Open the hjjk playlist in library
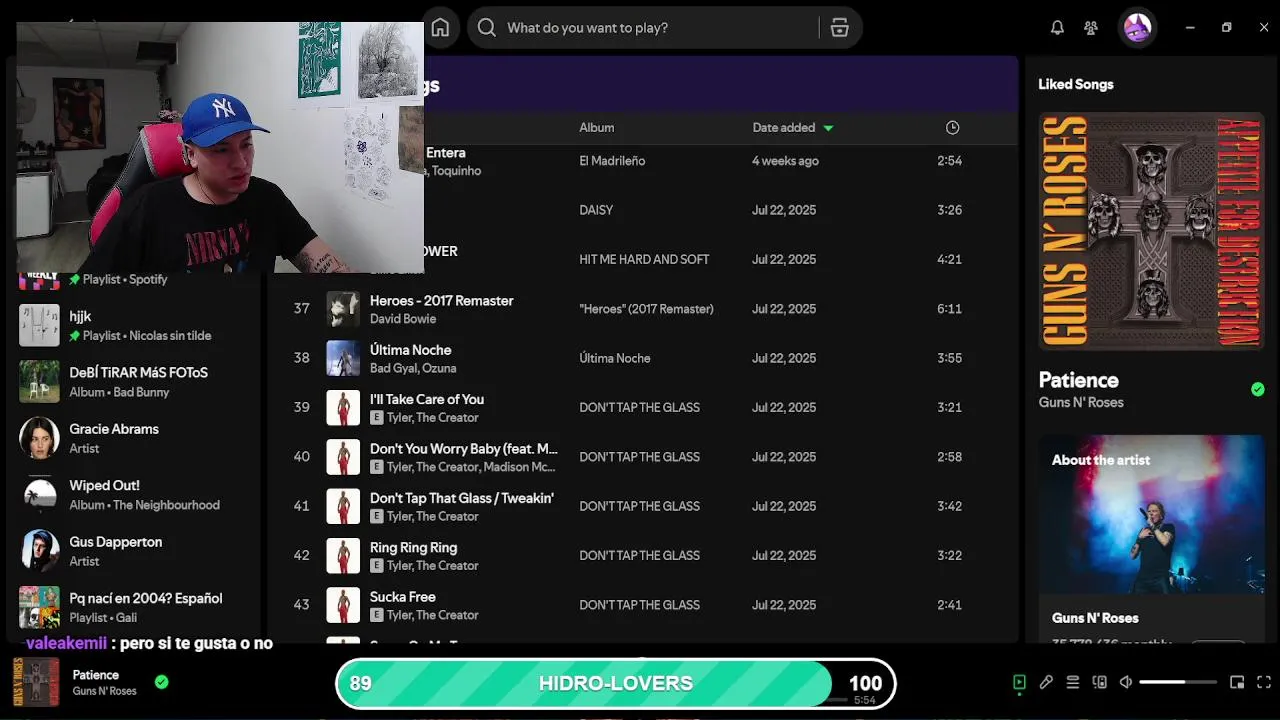The height and width of the screenshot is (720, 1280). tap(136, 326)
